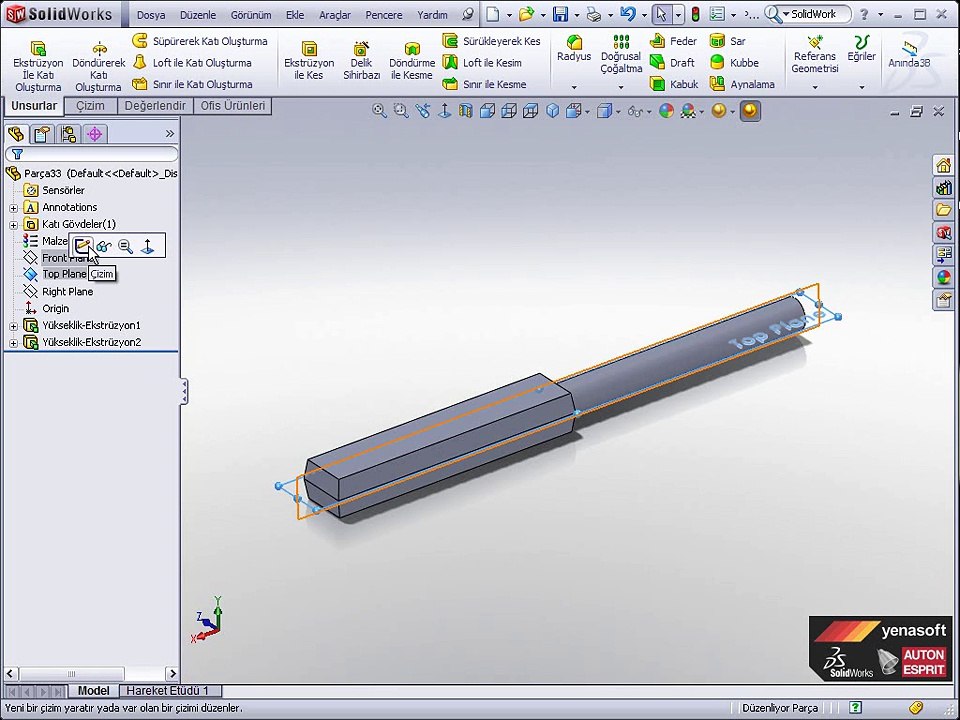Open the Eğriler curves tool
Screen dimensions: 960x720
coord(861,48)
